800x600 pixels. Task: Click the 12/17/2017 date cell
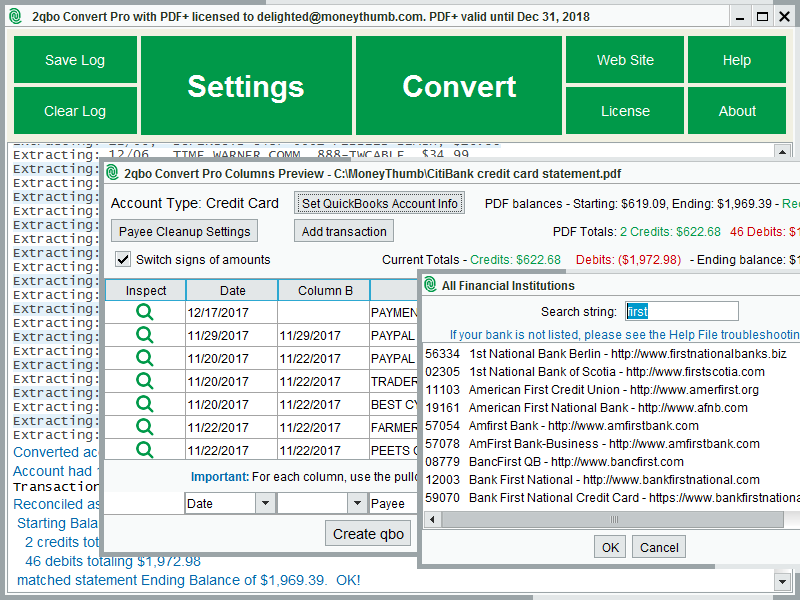(x=232, y=312)
